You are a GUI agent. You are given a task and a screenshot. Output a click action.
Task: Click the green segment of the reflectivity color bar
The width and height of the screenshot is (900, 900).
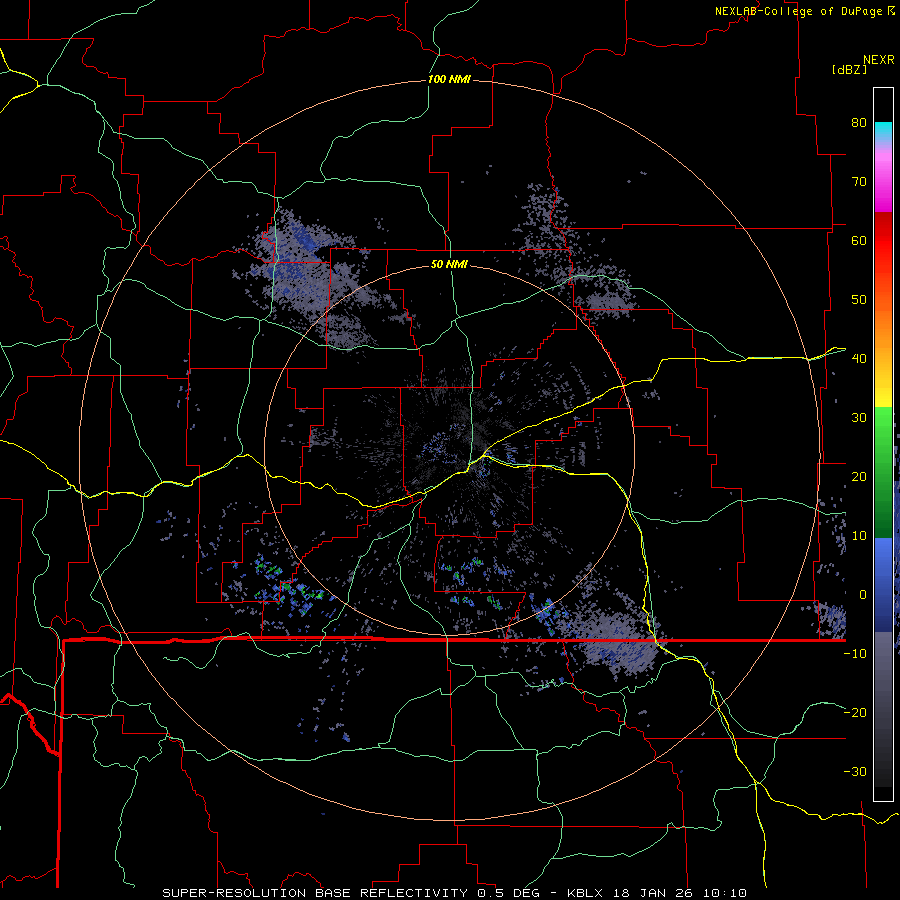pyautogui.click(x=883, y=472)
